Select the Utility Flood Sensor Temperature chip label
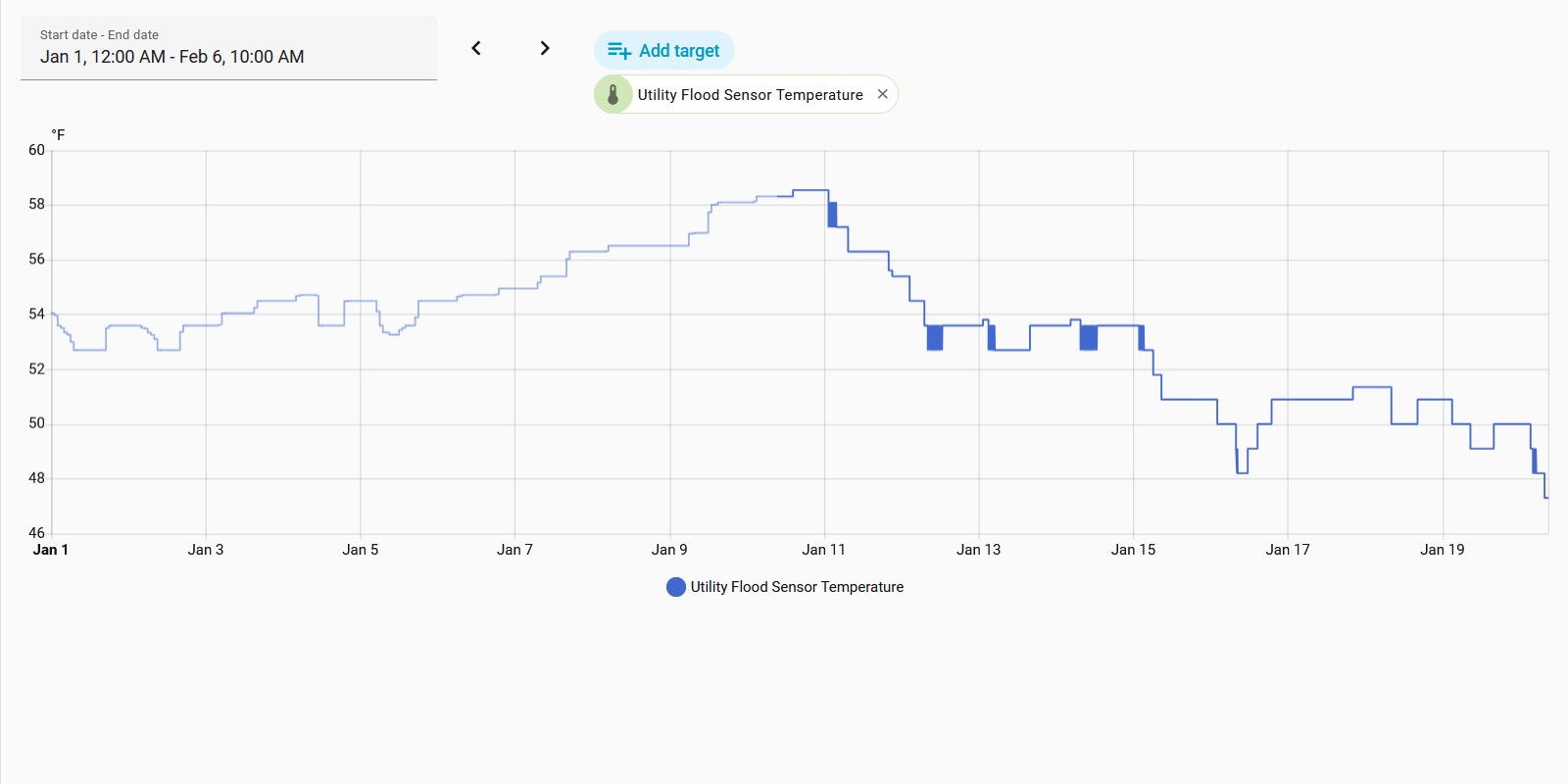The height and width of the screenshot is (784, 1568). pyautogui.click(x=750, y=95)
